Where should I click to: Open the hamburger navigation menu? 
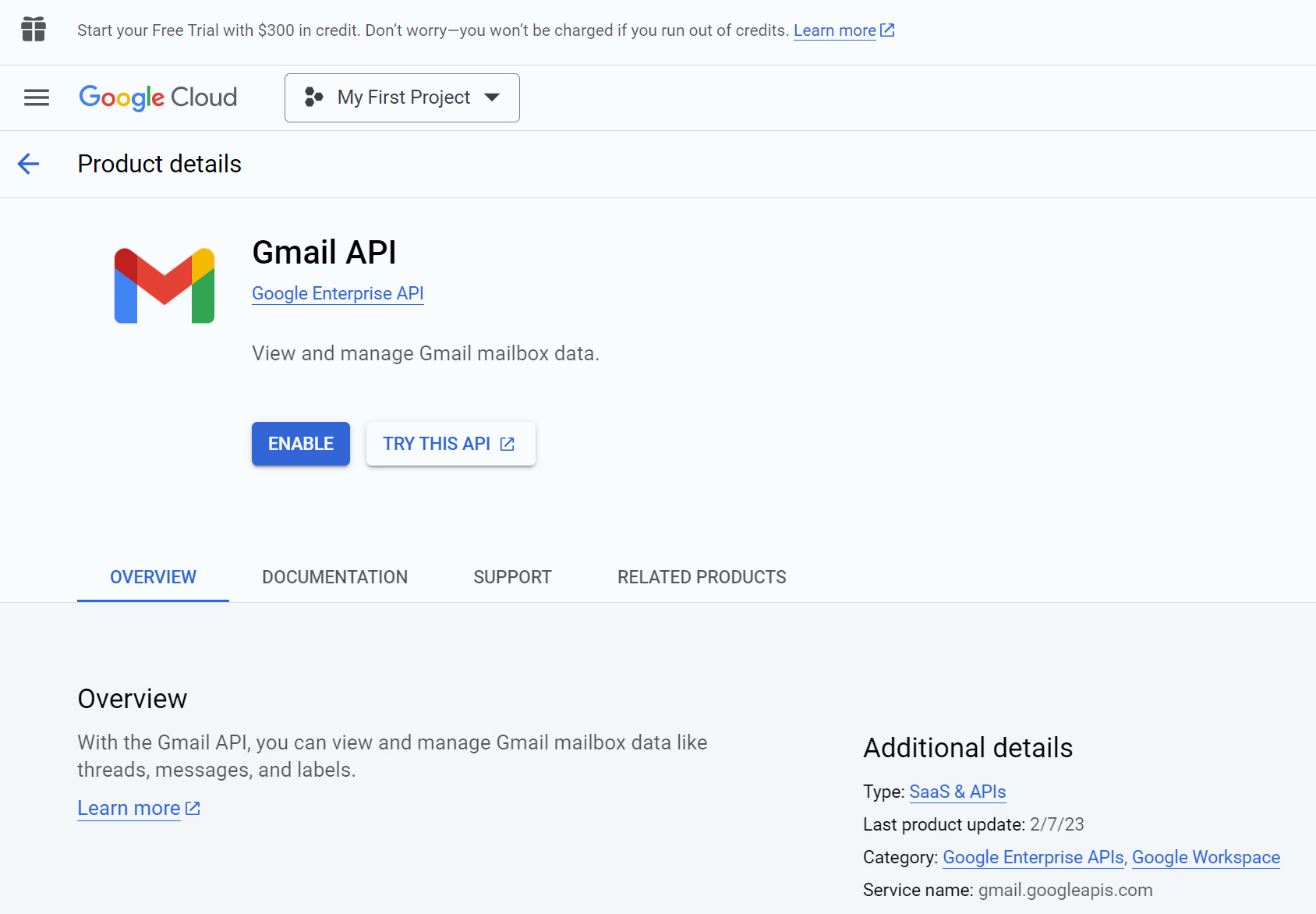(x=37, y=97)
